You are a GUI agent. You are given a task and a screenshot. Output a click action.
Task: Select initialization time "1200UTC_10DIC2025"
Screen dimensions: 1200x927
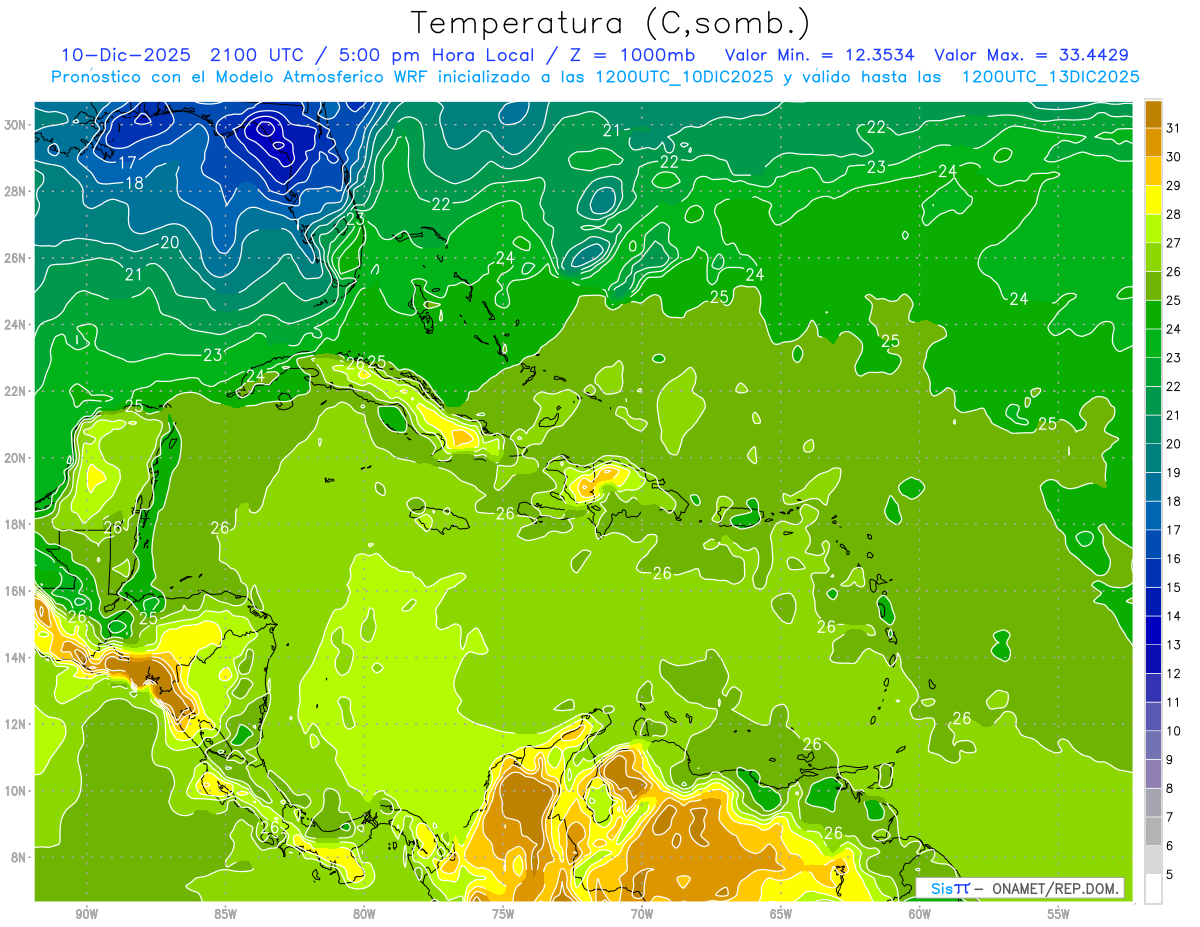(x=684, y=77)
